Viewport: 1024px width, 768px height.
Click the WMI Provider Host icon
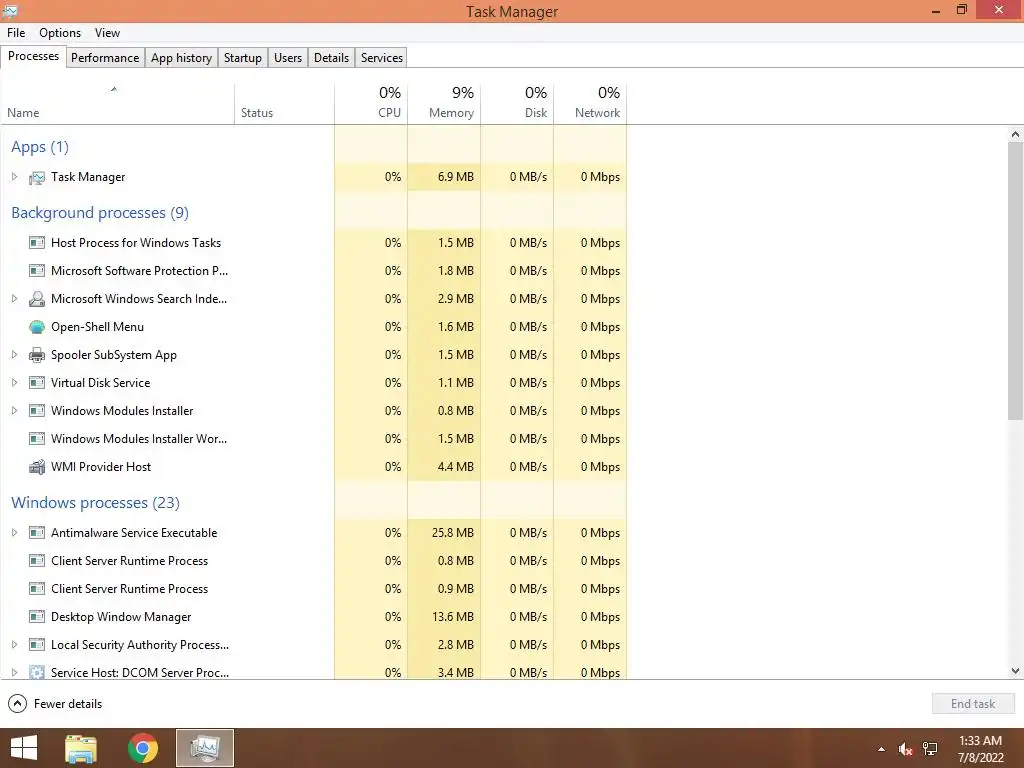37,468
